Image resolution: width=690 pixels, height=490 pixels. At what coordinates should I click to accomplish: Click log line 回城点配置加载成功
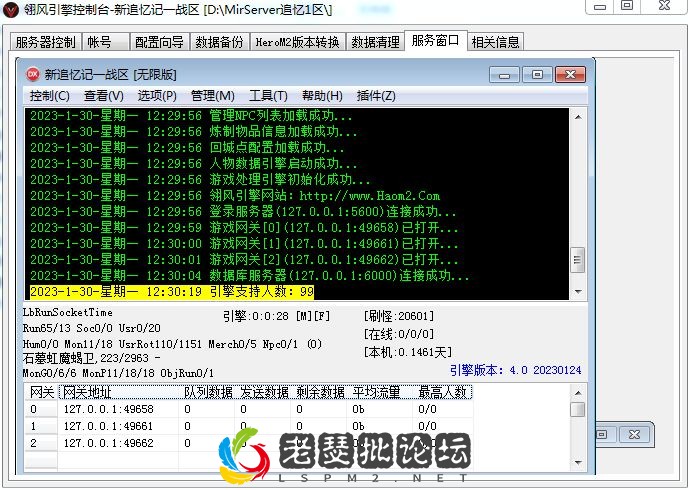(187, 148)
